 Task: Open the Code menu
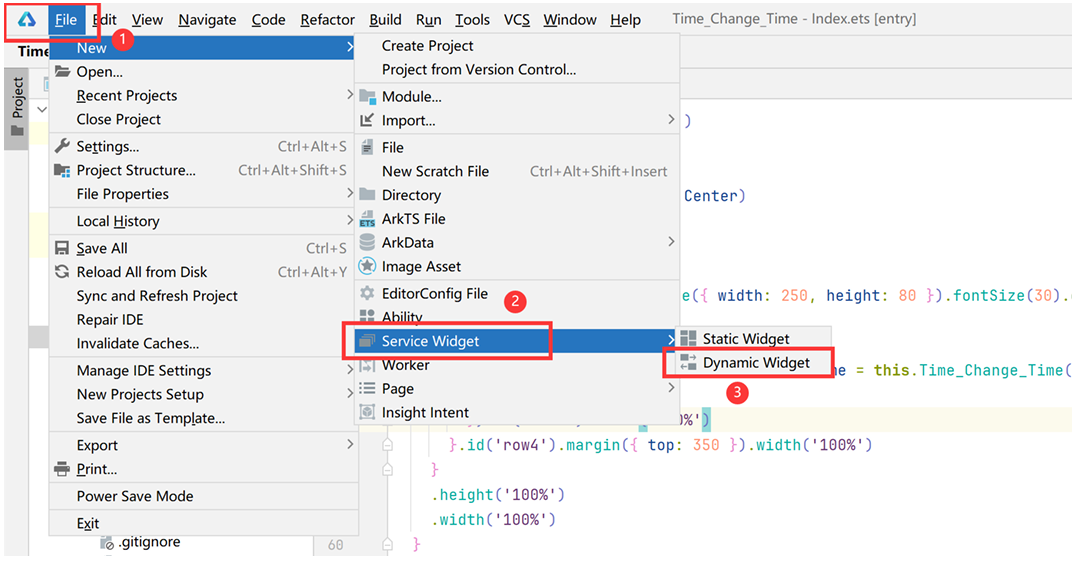coord(269,20)
